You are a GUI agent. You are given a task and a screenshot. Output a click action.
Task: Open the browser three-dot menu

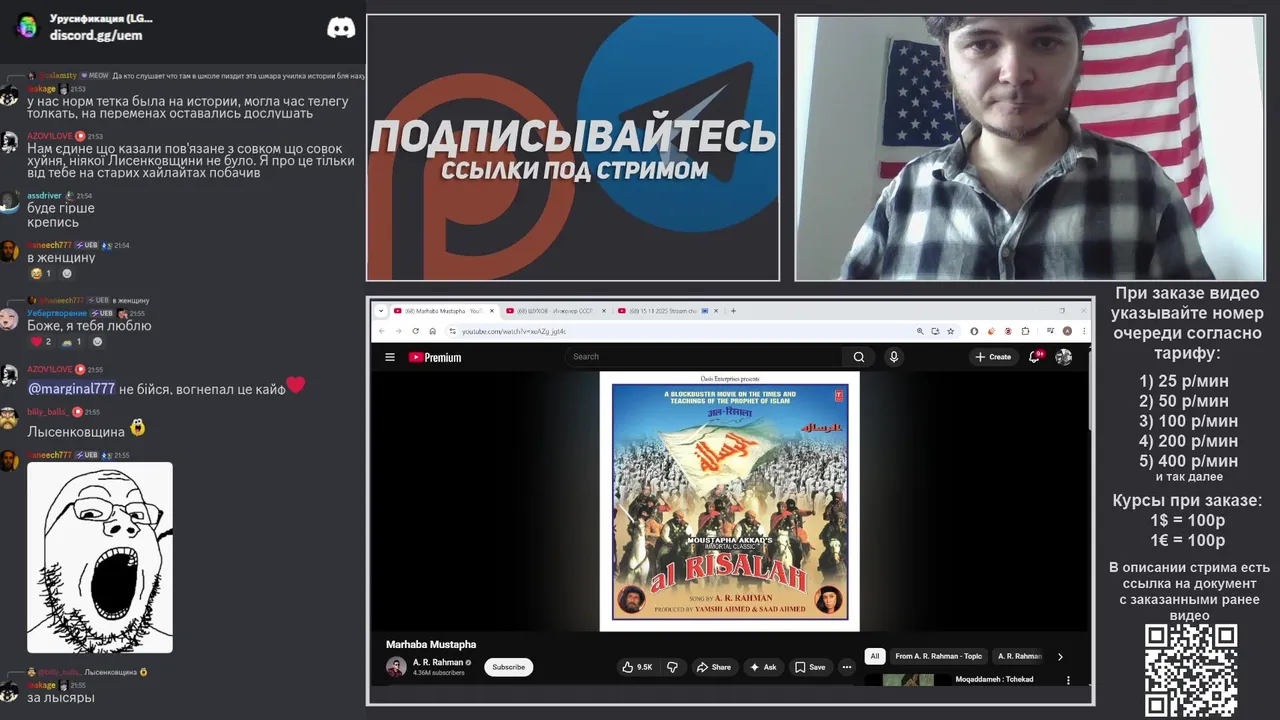pyautogui.click(x=1084, y=331)
